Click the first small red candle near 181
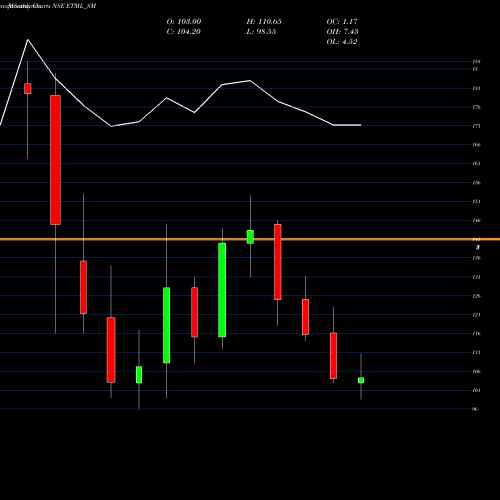500x500 pixels. pyautogui.click(x=28, y=89)
